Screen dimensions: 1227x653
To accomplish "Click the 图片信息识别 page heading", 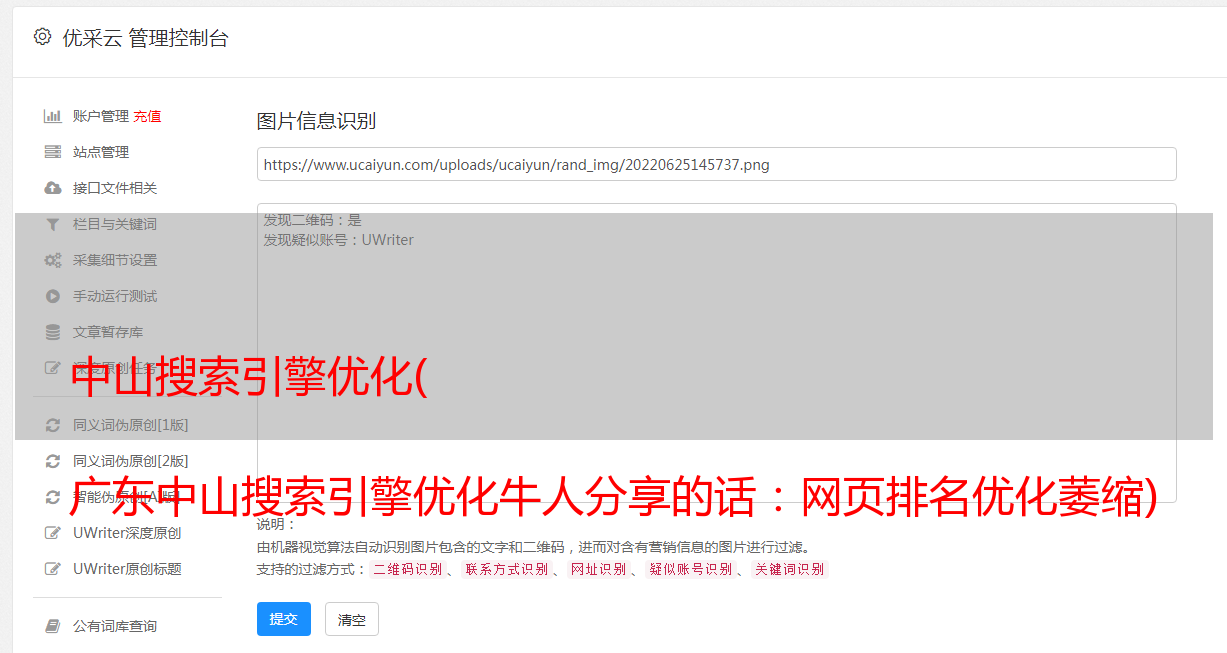I will (x=316, y=121).
